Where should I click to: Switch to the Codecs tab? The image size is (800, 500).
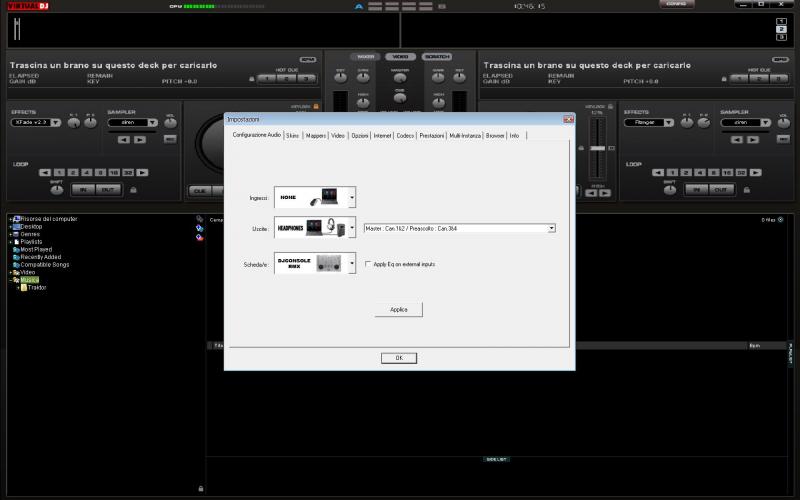[405, 136]
